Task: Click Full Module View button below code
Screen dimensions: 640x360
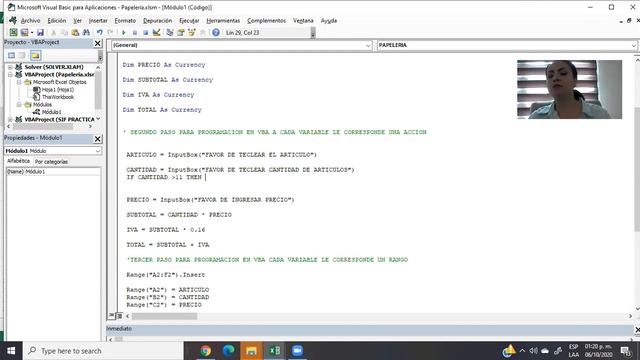Action: [119, 316]
